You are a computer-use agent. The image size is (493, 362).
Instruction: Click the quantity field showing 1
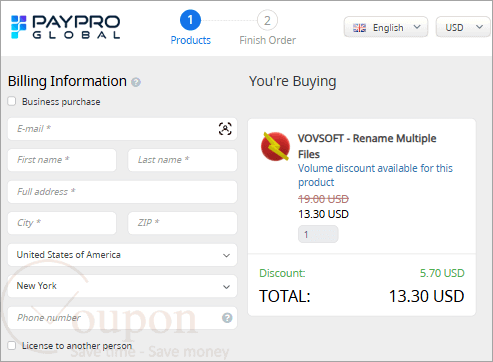coord(318,234)
